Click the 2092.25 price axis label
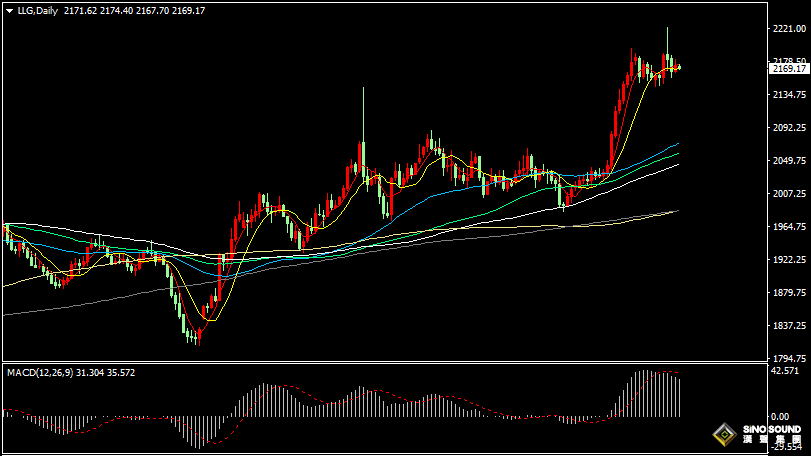This screenshot has height=456, width=811. [x=789, y=128]
